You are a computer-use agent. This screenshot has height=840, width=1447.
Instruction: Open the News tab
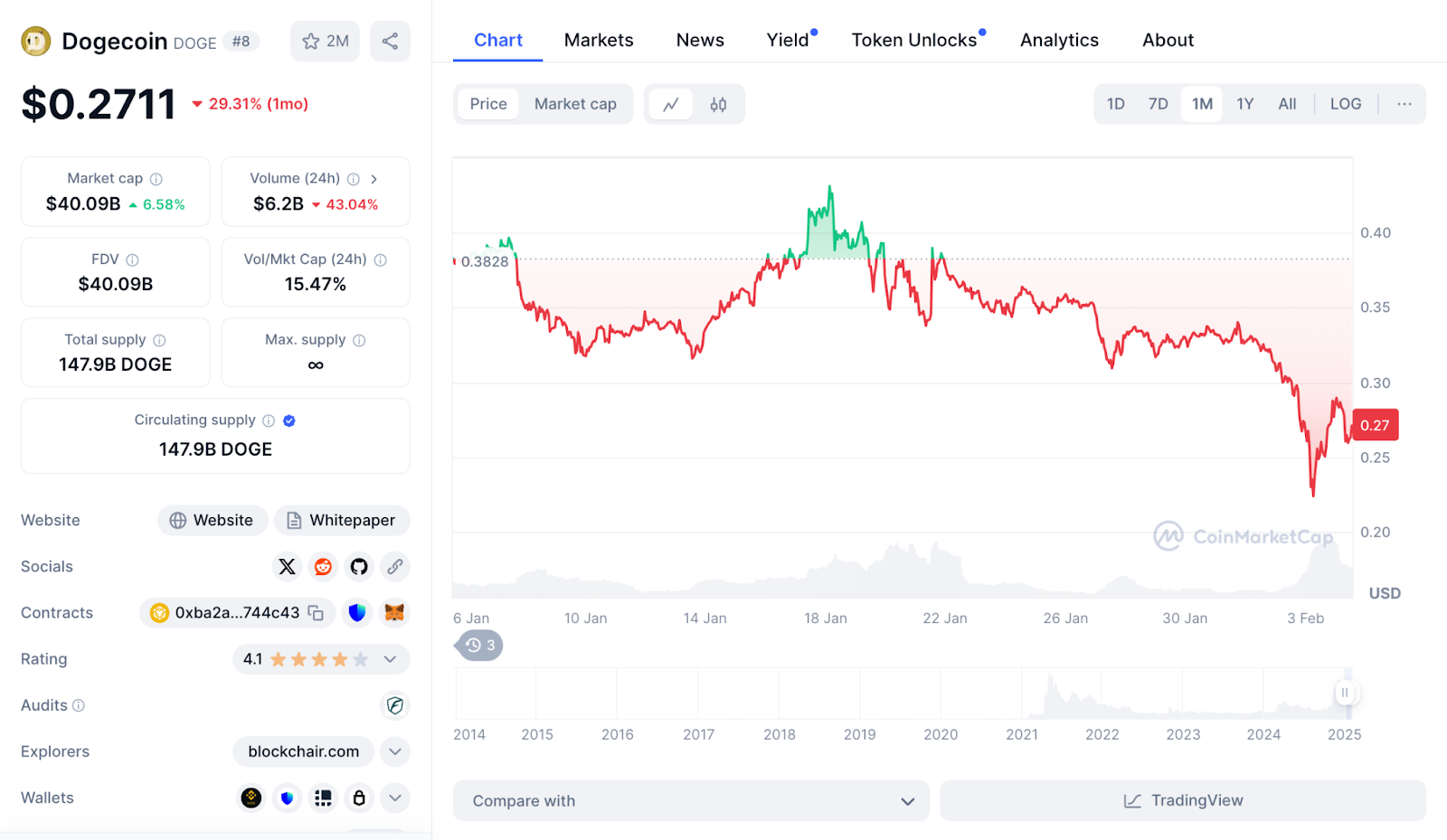coord(700,40)
